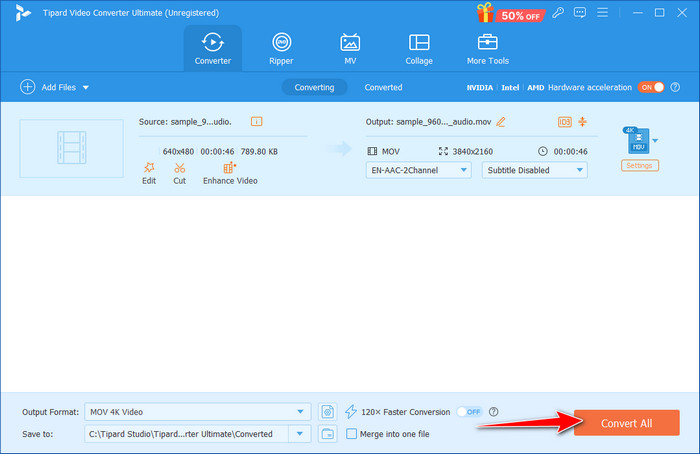Open custom profile settings icon
The image size is (700, 454).
[328, 412]
